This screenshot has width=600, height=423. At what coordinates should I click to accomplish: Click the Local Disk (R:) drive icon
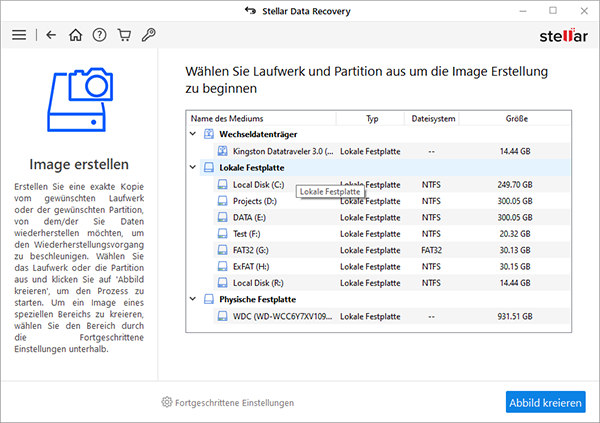(x=223, y=283)
